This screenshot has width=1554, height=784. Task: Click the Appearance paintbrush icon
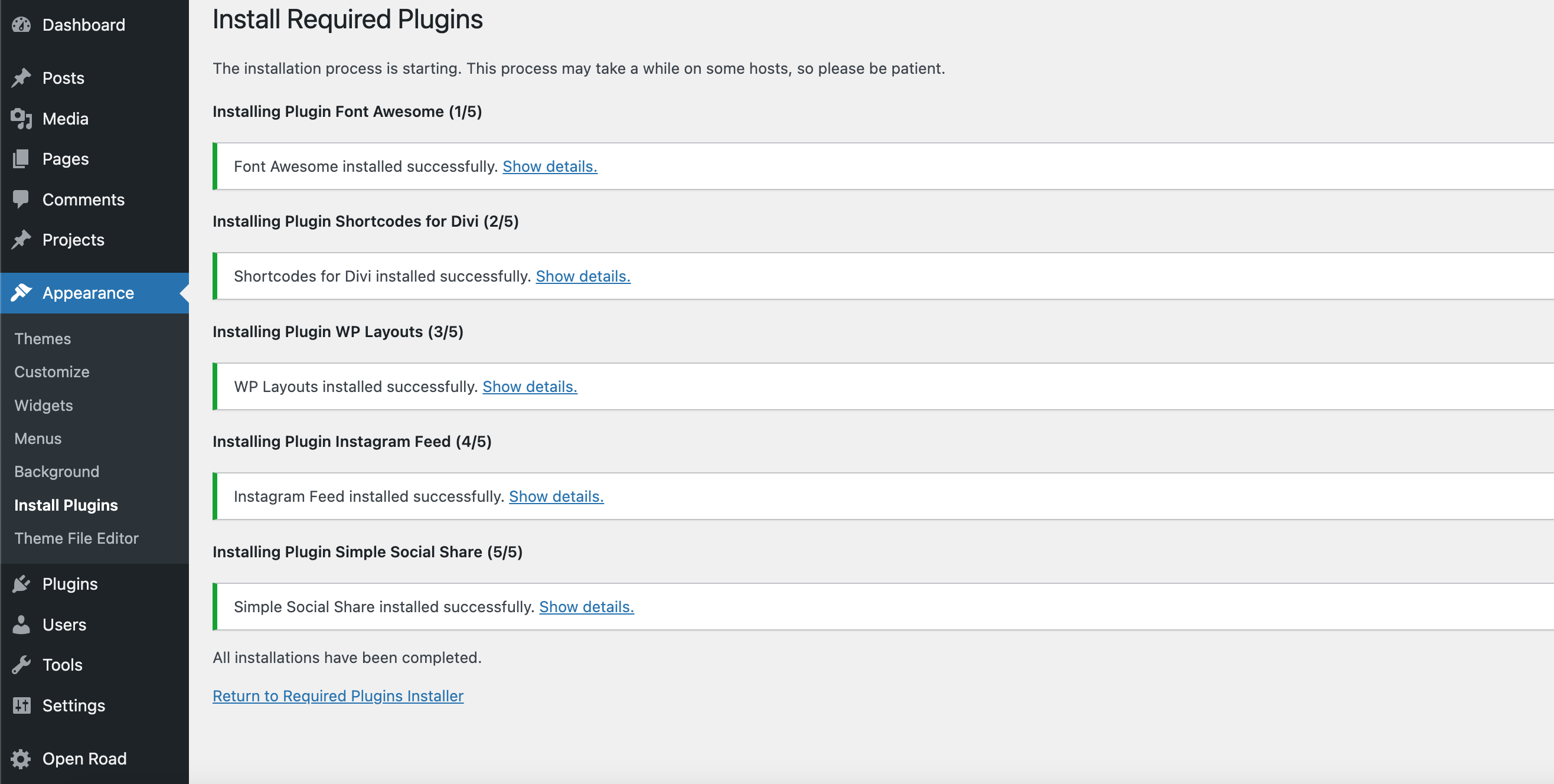(21, 292)
